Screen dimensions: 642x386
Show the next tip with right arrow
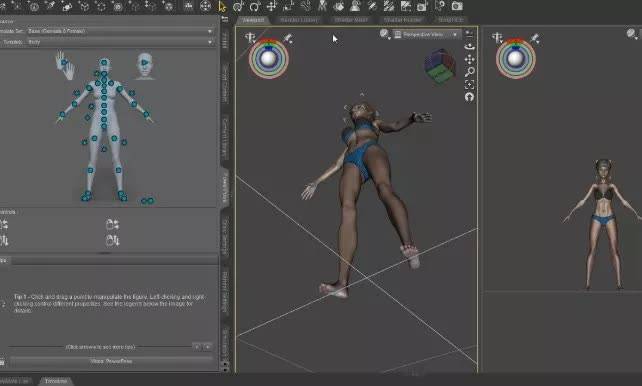click(208, 347)
